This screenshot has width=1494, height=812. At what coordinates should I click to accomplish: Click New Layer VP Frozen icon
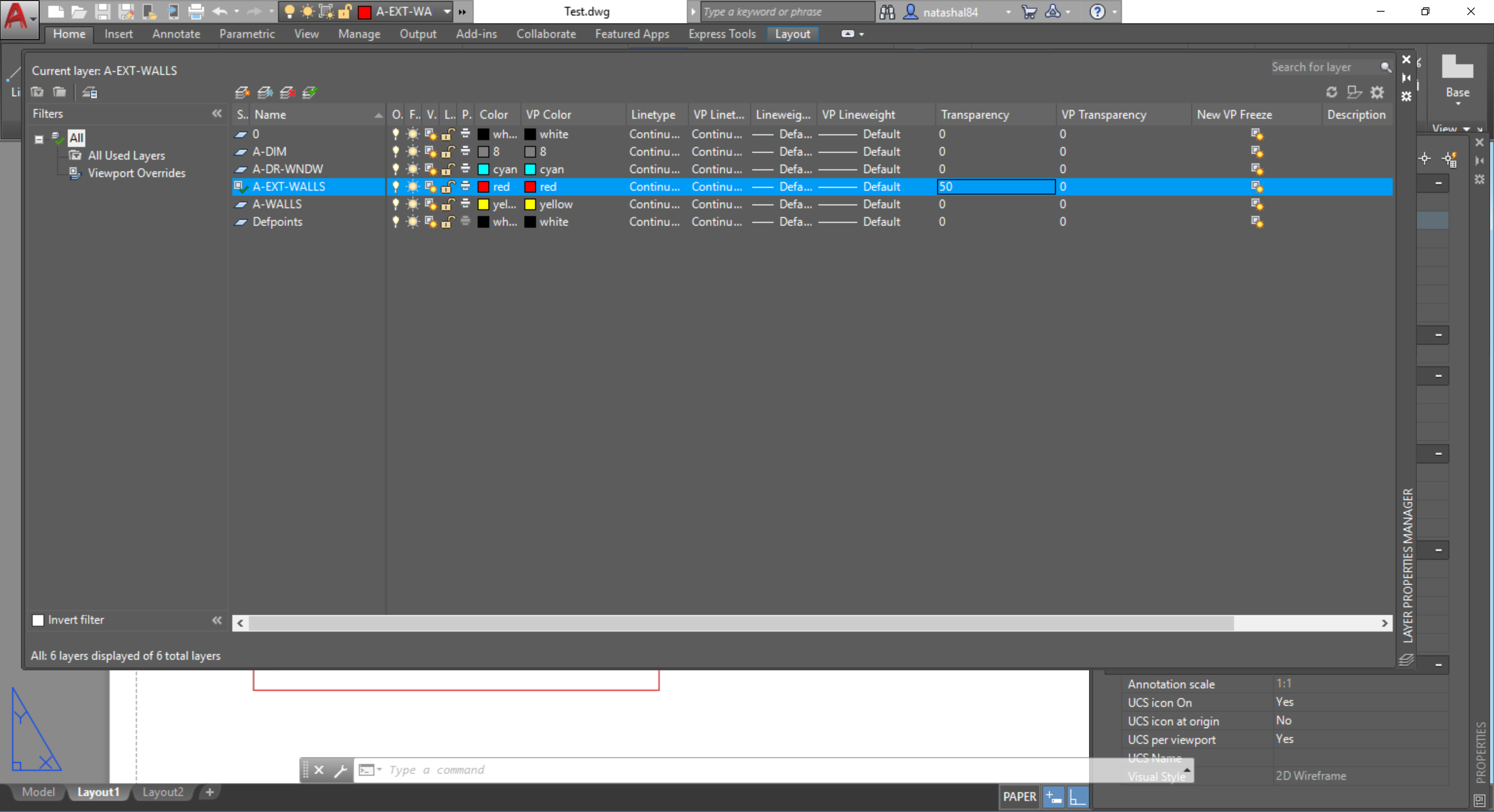[x=264, y=92]
